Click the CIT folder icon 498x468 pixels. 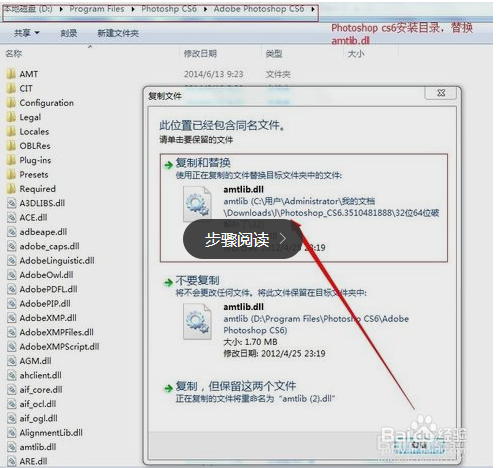coord(11,88)
